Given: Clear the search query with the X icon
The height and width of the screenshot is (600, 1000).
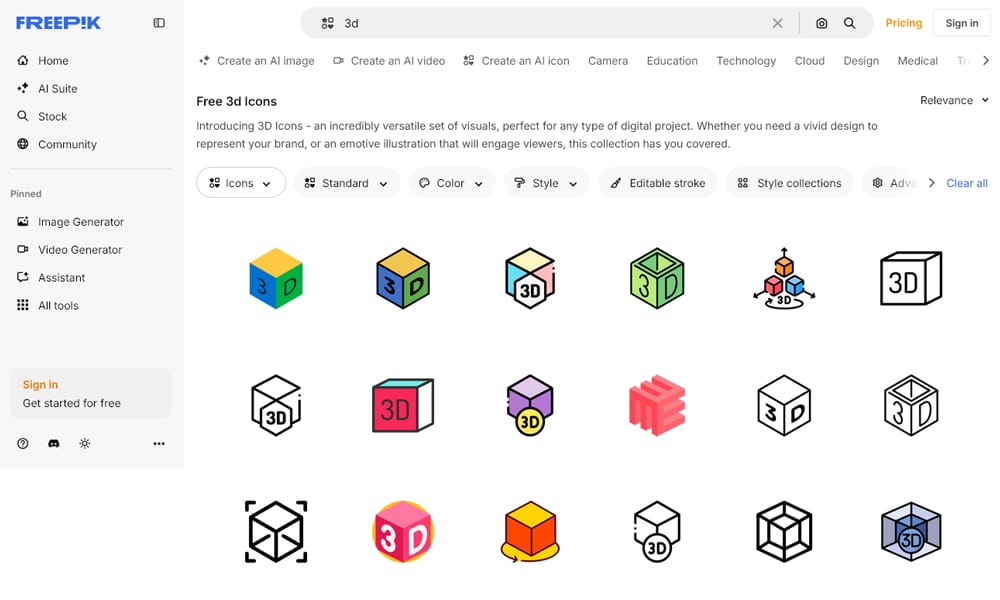Looking at the screenshot, I should click(x=778, y=22).
